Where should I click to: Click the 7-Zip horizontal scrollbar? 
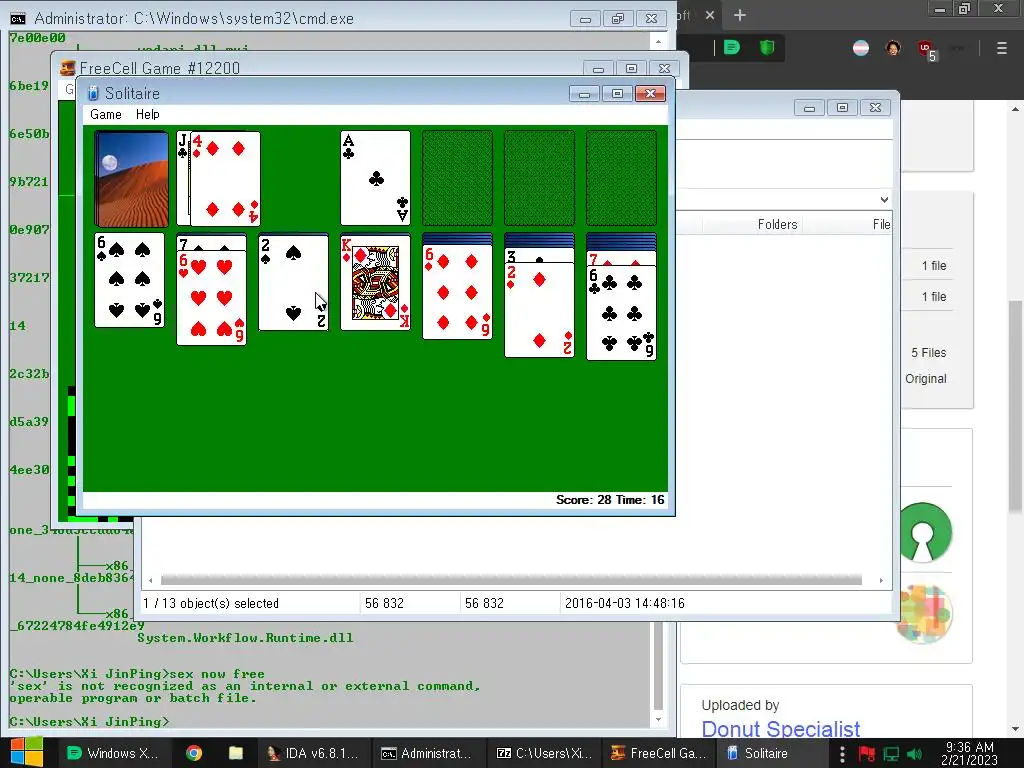click(x=511, y=580)
